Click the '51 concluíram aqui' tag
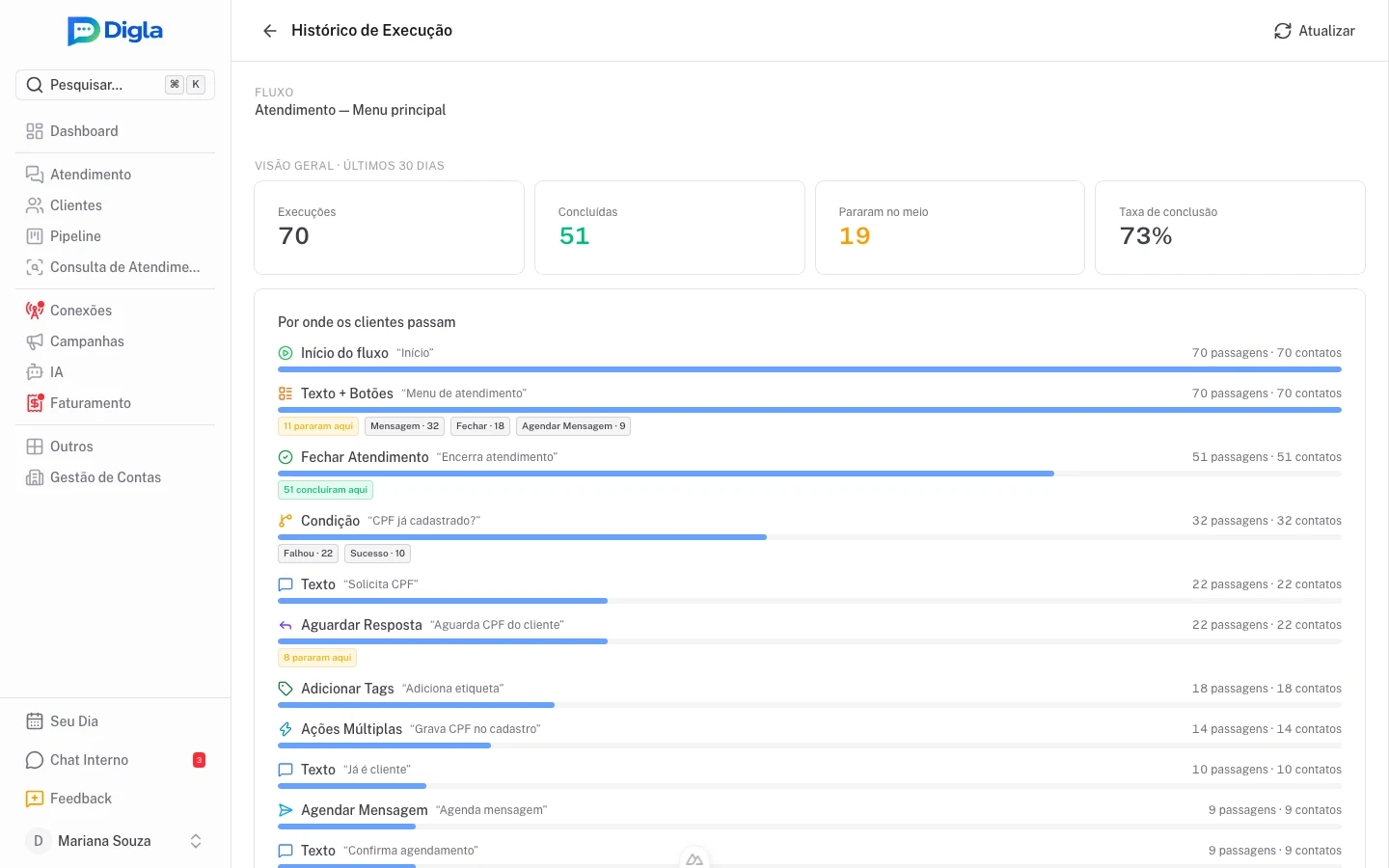Screen dimensions: 1389x868 click(x=325, y=490)
